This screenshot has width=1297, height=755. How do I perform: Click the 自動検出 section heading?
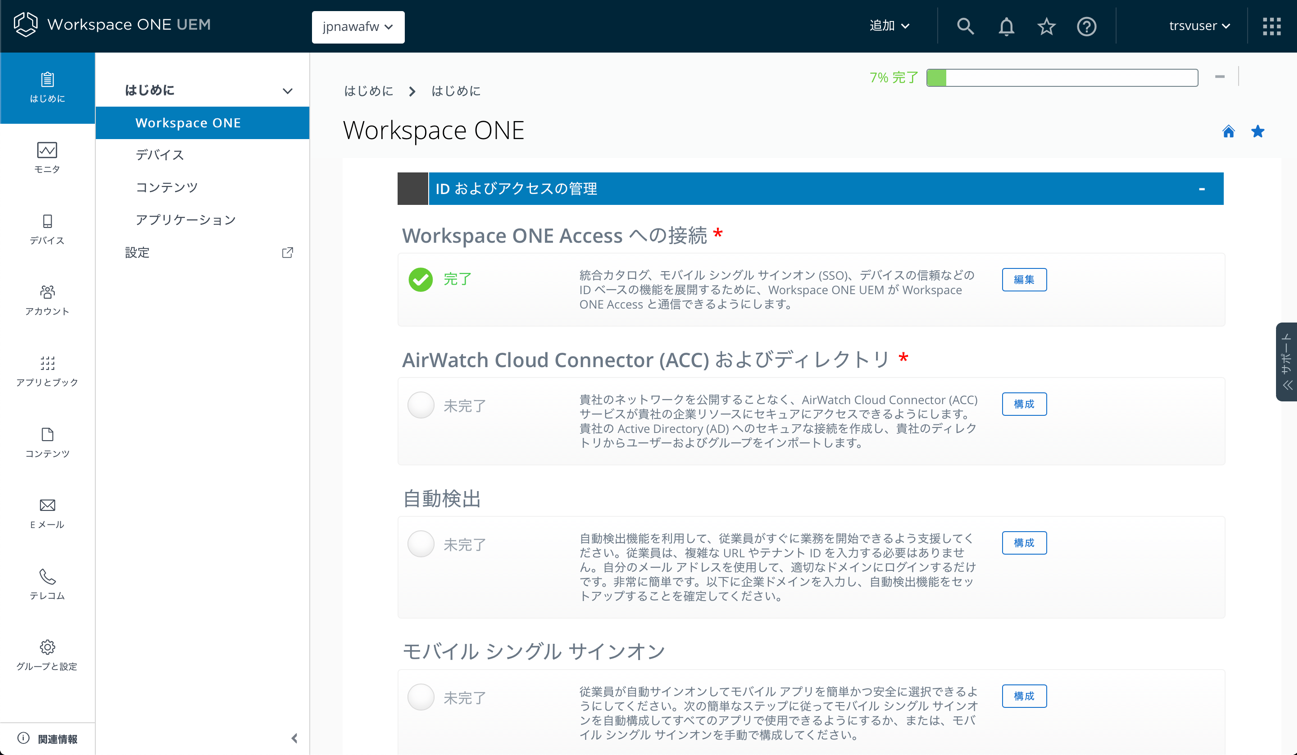point(442,499)
